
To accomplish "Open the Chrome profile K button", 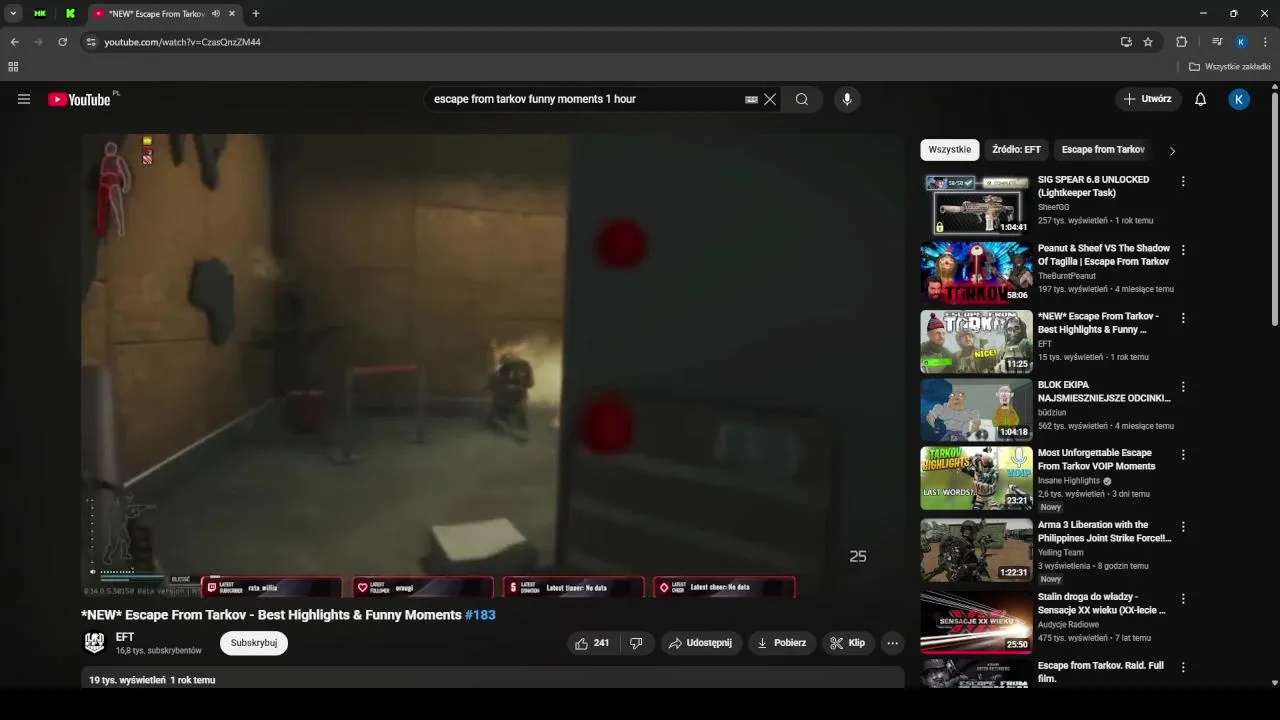I will pos(1241,42).
